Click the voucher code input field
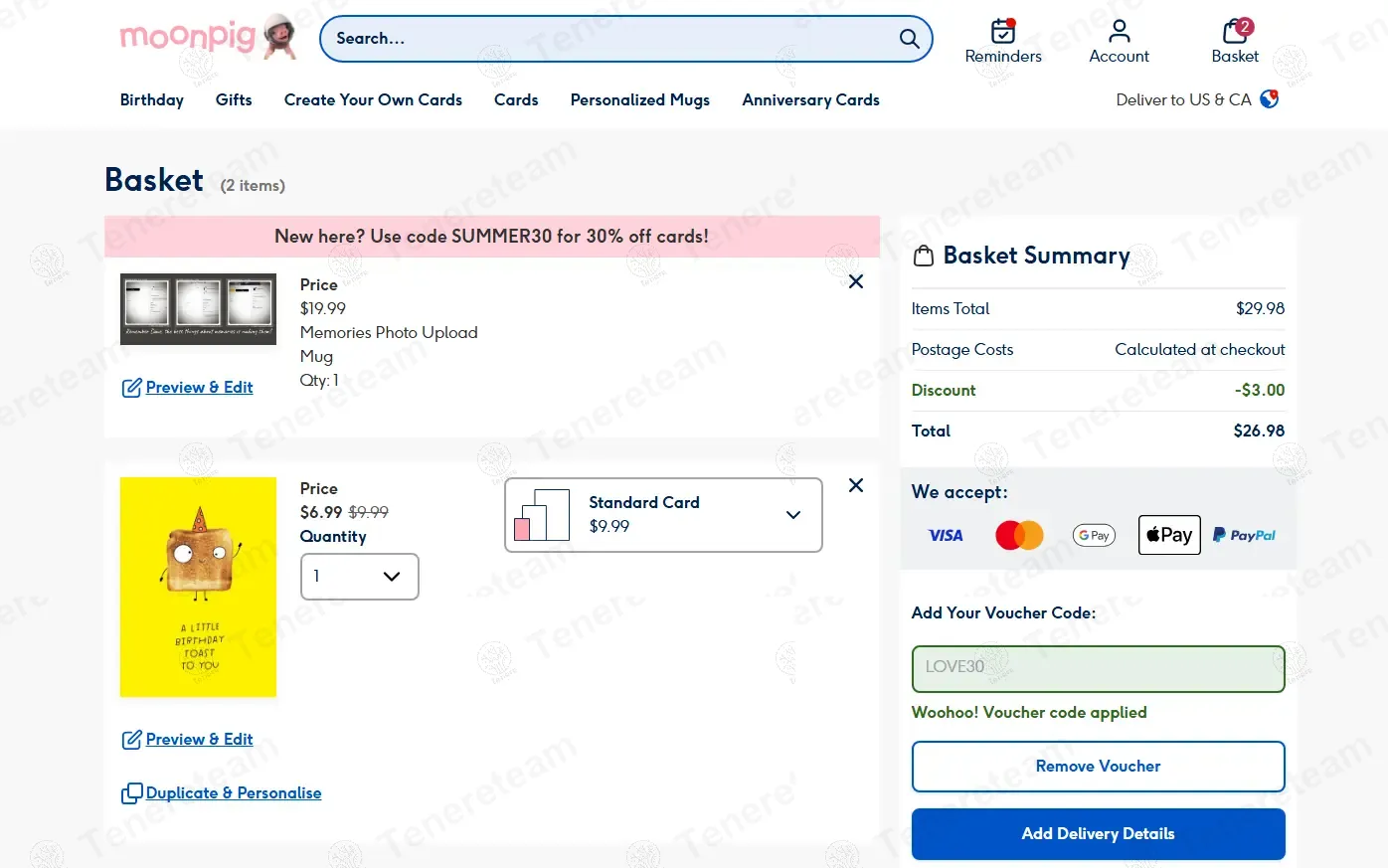 (x=1098, y=668)
